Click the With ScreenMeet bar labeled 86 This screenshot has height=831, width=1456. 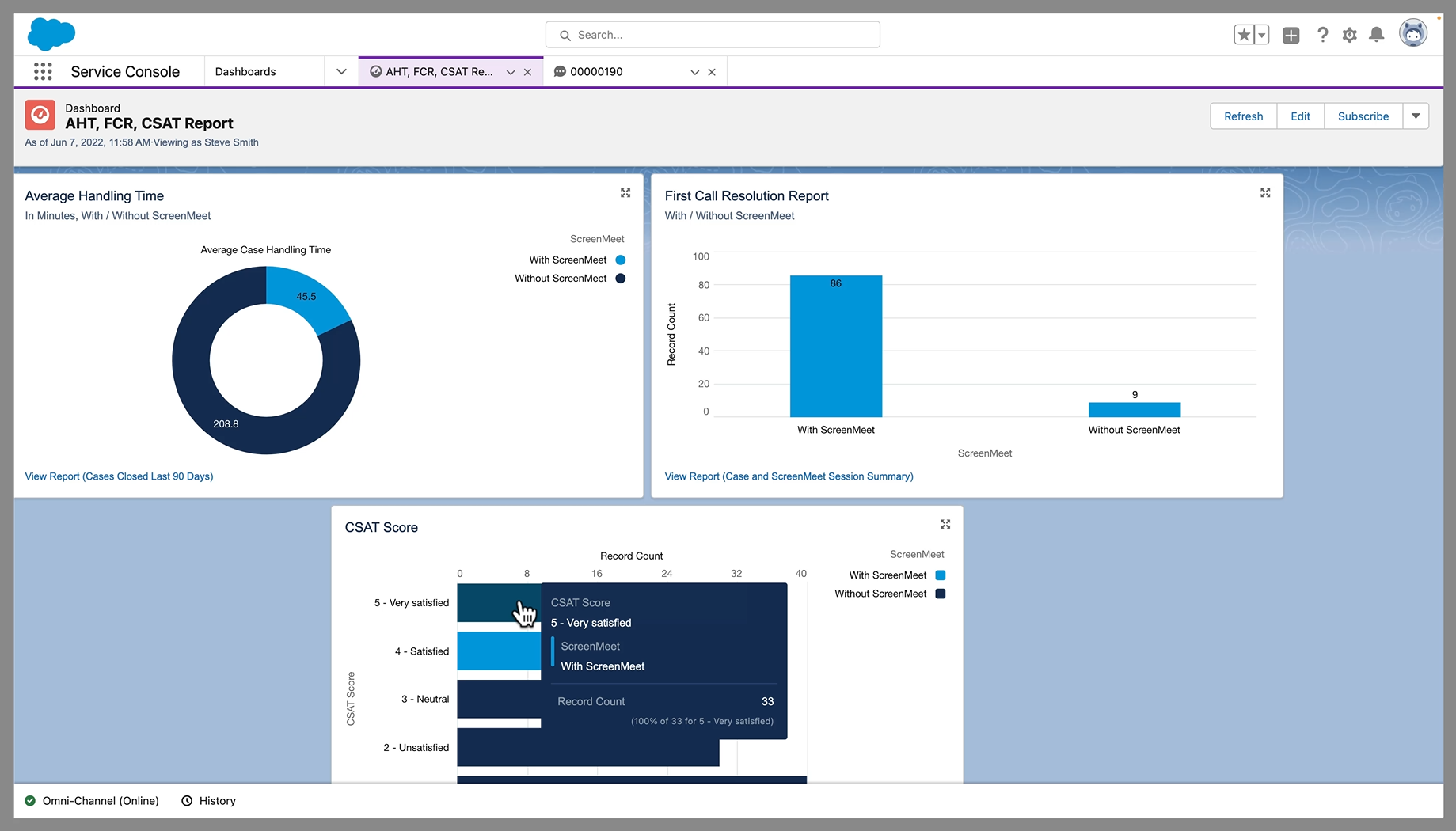(x=836, y=346)
